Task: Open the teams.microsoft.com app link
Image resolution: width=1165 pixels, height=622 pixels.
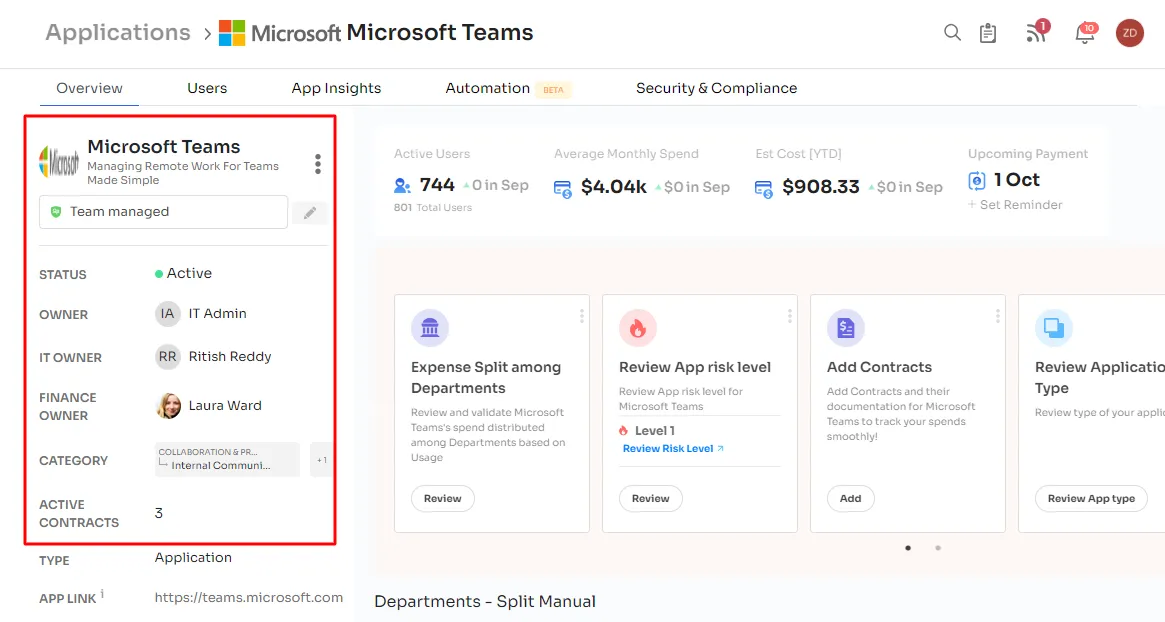Action: coord(249,597)
